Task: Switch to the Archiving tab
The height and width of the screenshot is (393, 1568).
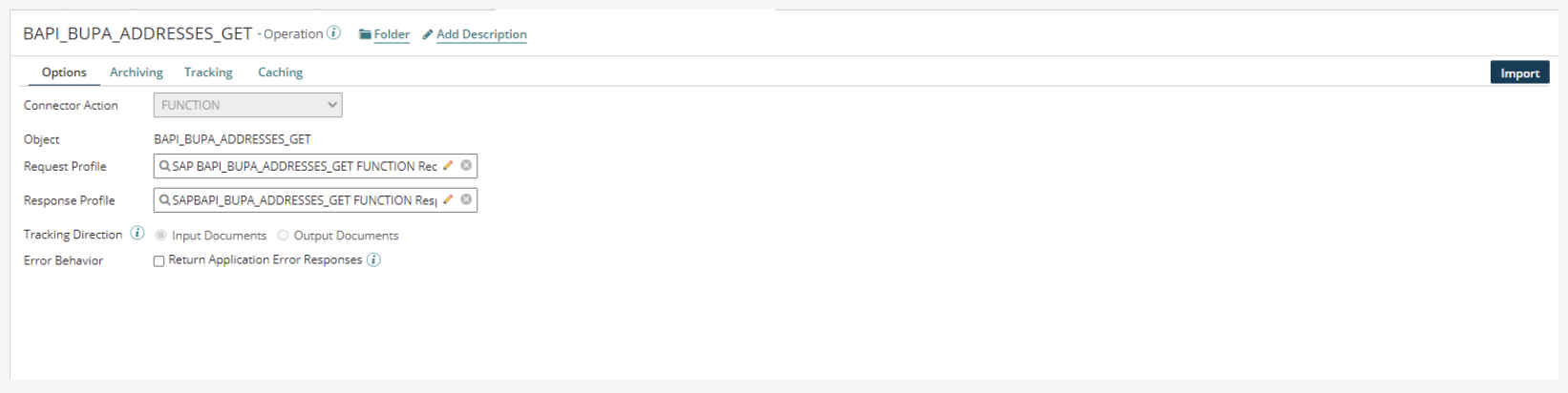Action: coord(137,72)
